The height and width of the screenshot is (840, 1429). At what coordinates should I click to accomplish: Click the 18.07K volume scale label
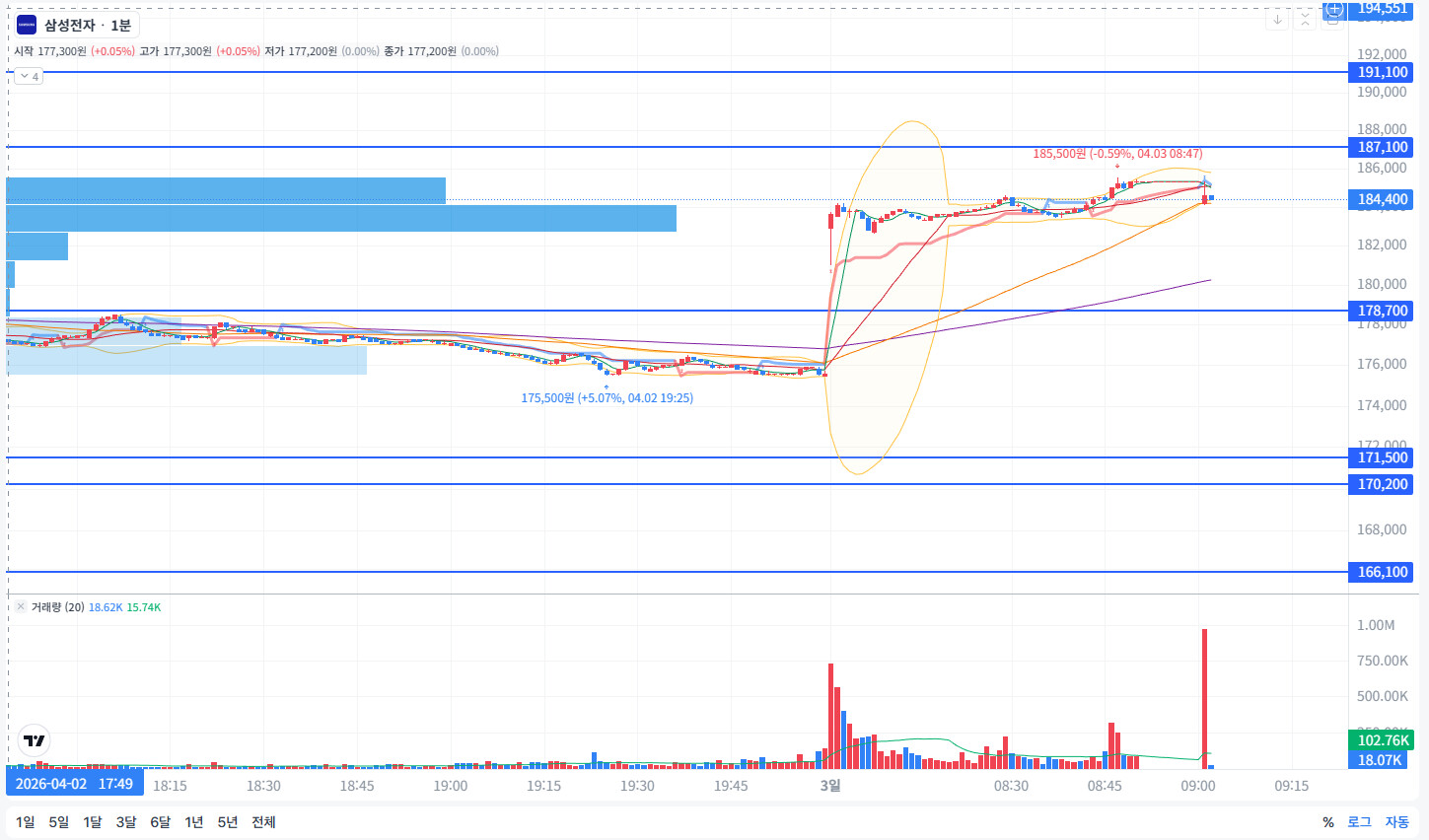tap(1382, 760)
